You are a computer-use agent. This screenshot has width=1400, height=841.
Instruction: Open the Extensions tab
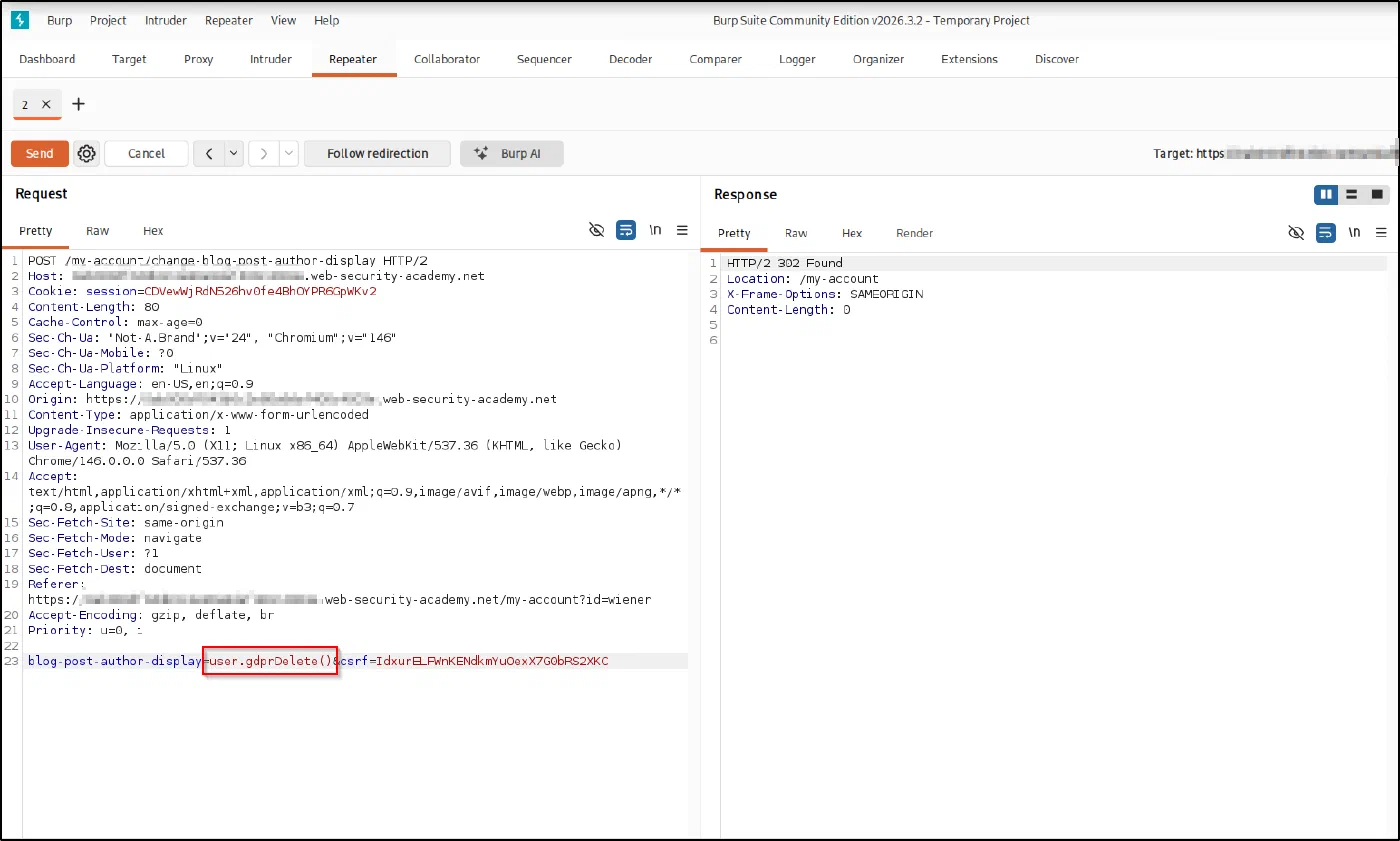[969, 59]
